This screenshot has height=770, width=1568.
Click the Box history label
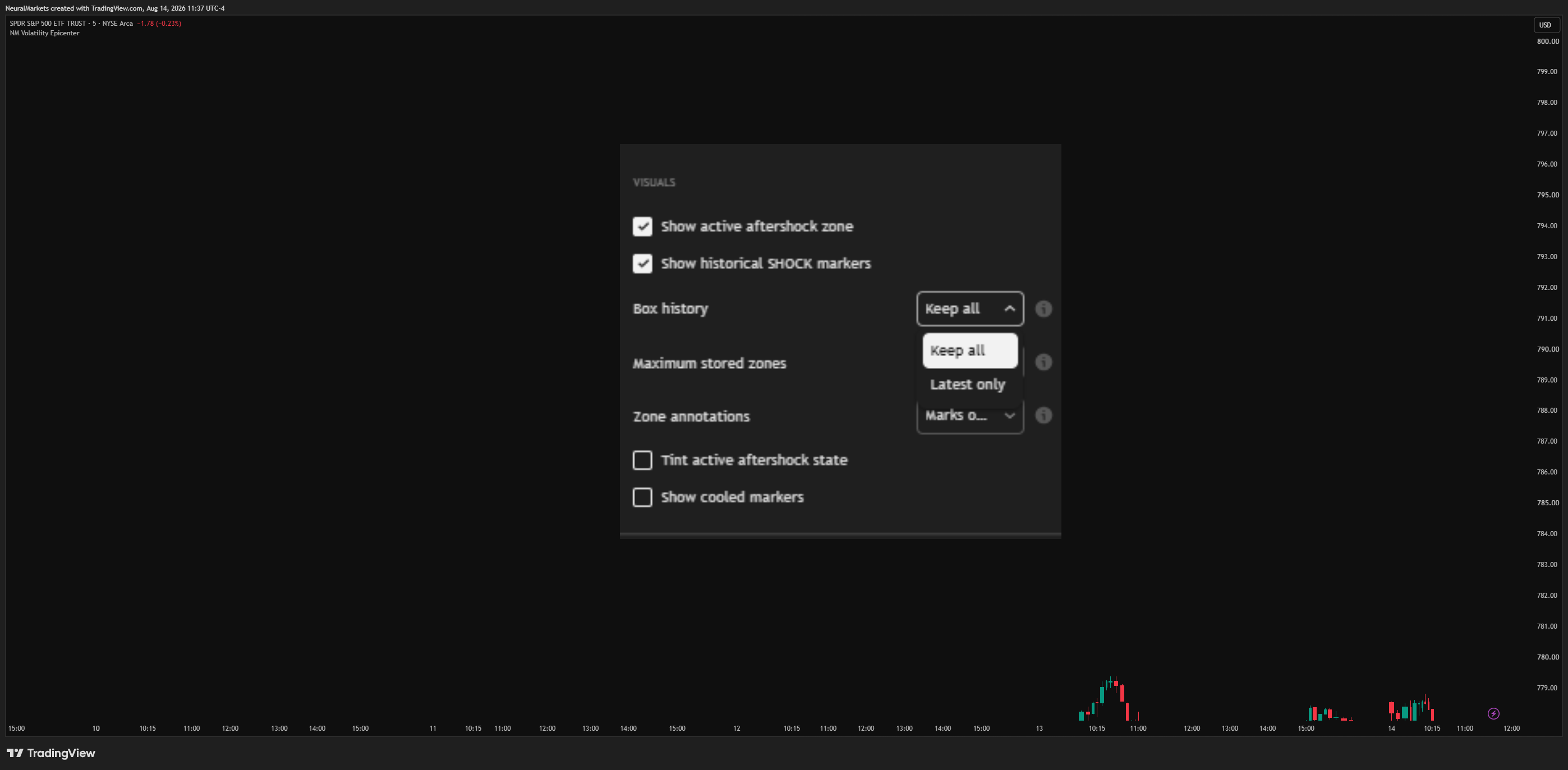[x=670, y=308]
